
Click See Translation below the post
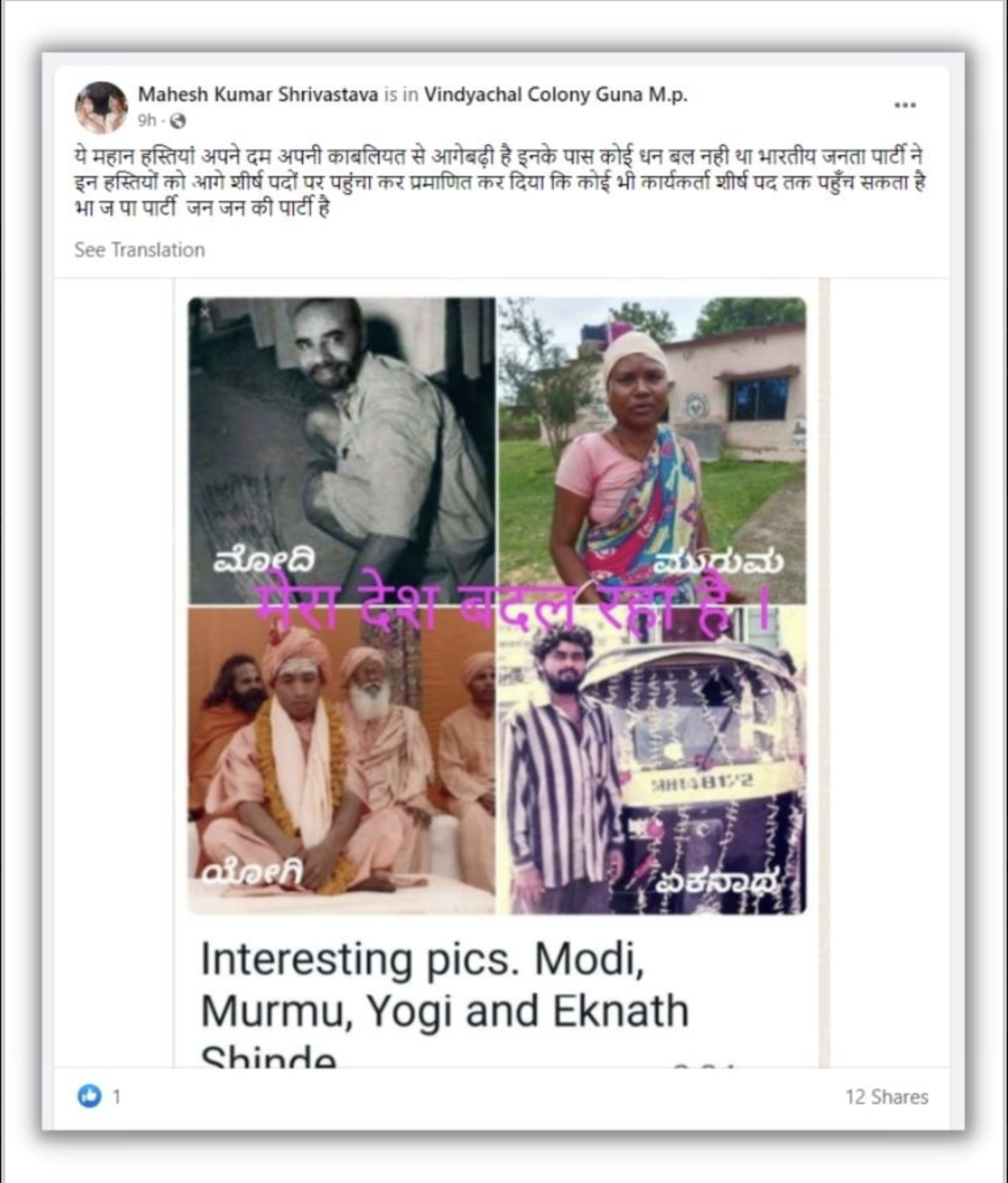[x=140, y=249]
